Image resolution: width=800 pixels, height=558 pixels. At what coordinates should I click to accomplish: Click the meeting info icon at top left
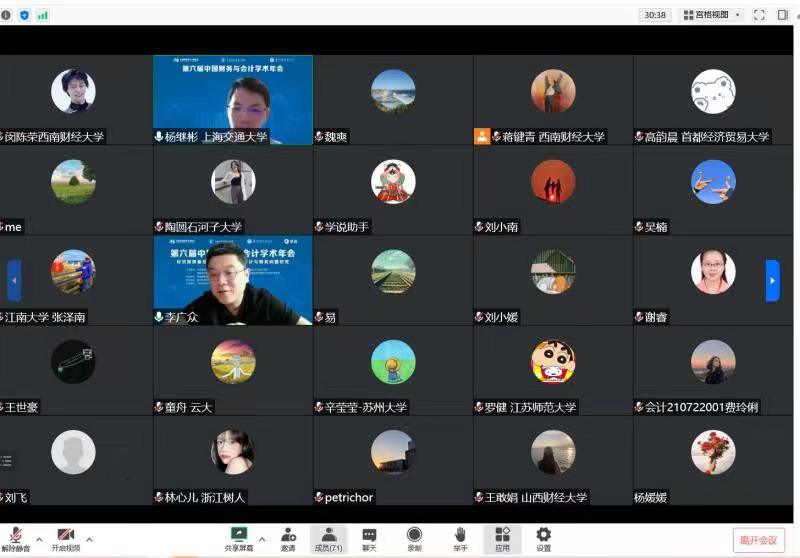point(7,15)
